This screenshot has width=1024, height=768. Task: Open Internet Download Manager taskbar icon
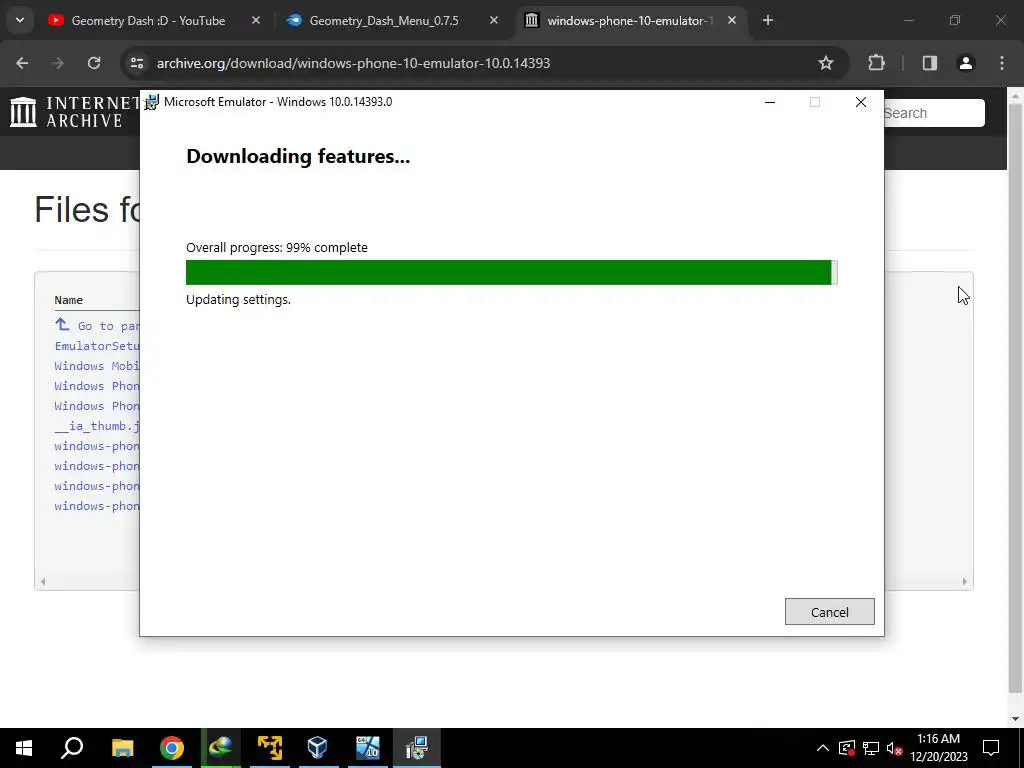221,748
